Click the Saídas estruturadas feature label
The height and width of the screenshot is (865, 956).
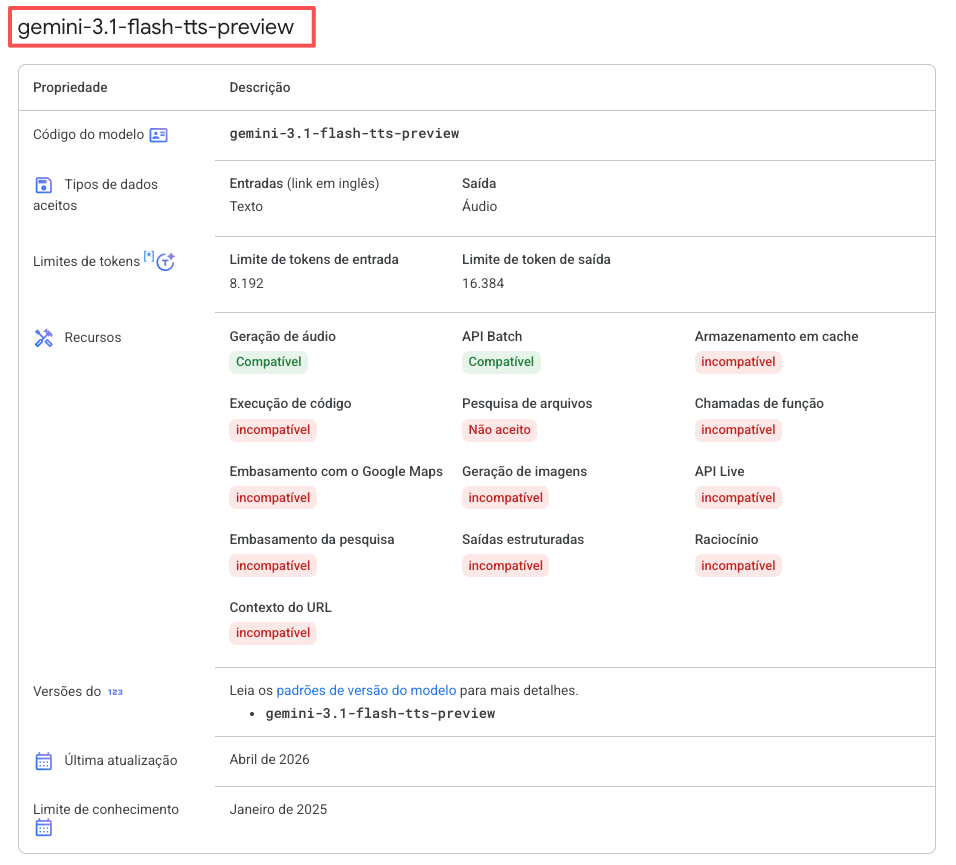click(x=523, y=539)
